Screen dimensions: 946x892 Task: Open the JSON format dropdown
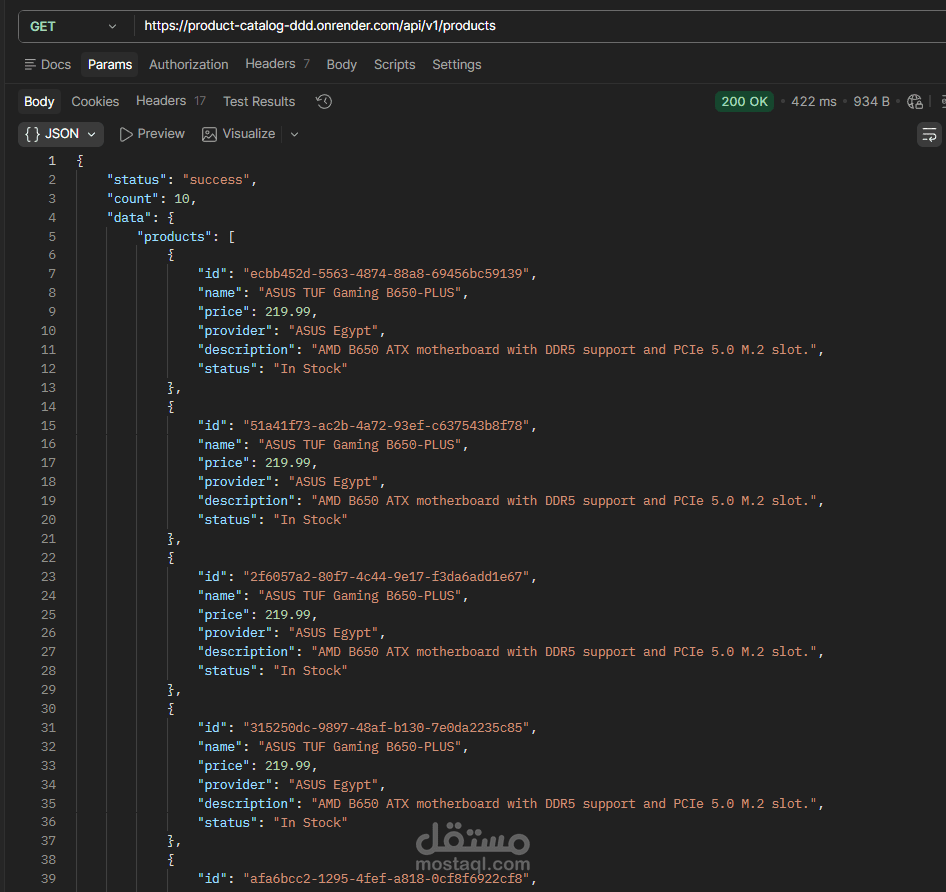(x=61, y=134)
